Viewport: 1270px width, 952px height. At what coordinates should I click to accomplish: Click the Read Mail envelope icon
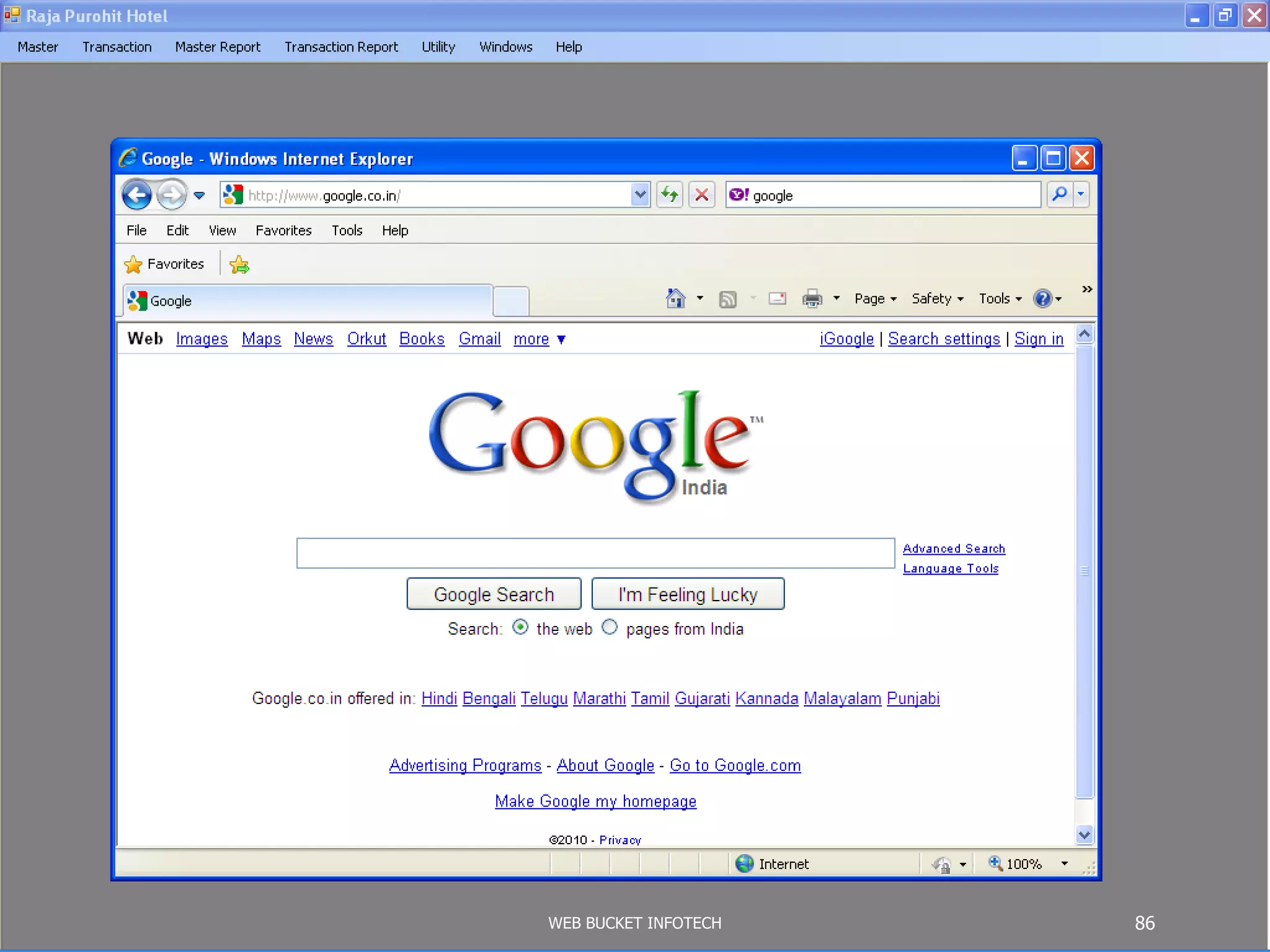778,299
